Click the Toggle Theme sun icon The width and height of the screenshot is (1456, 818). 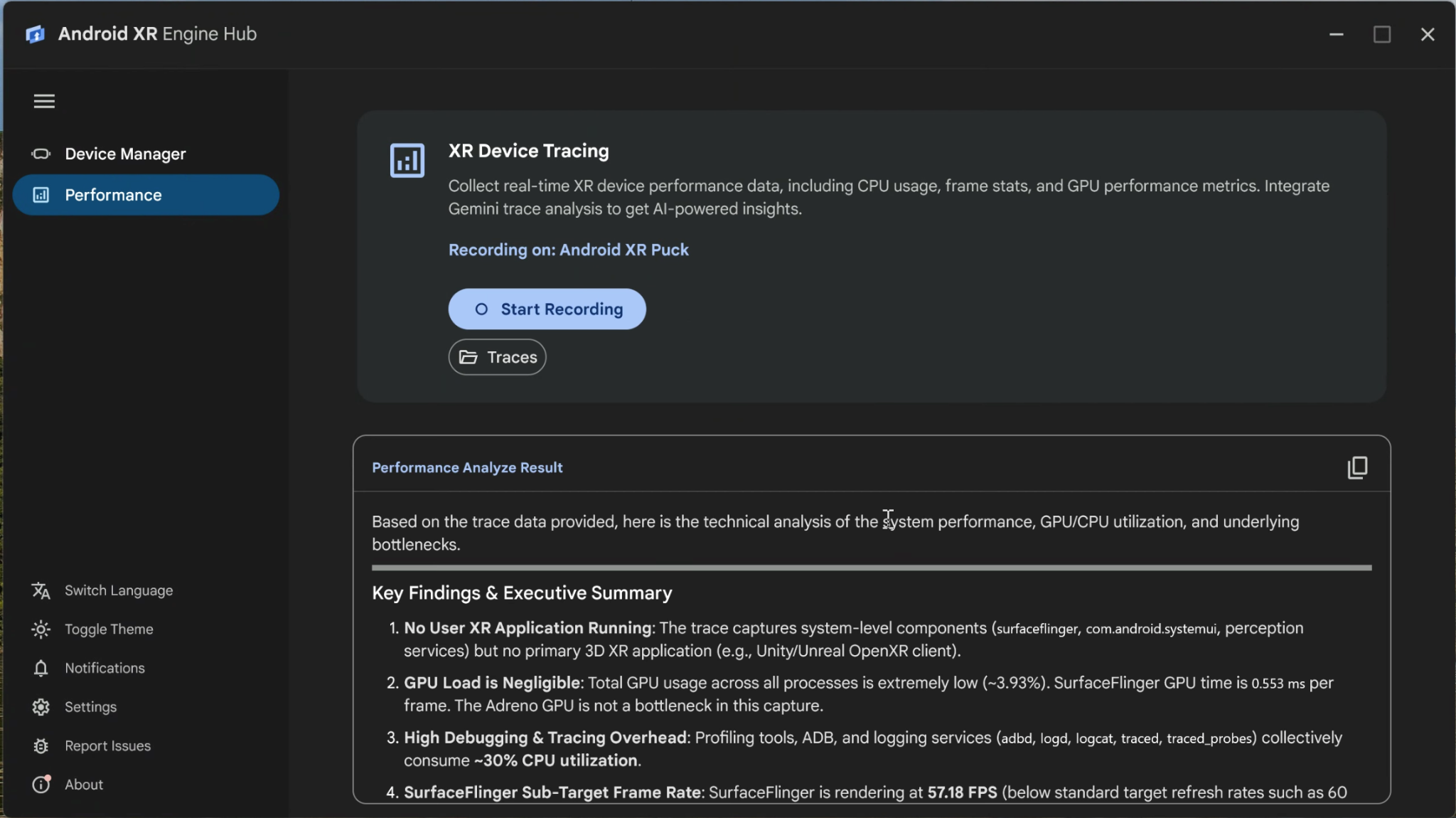[x=41, y=629]
